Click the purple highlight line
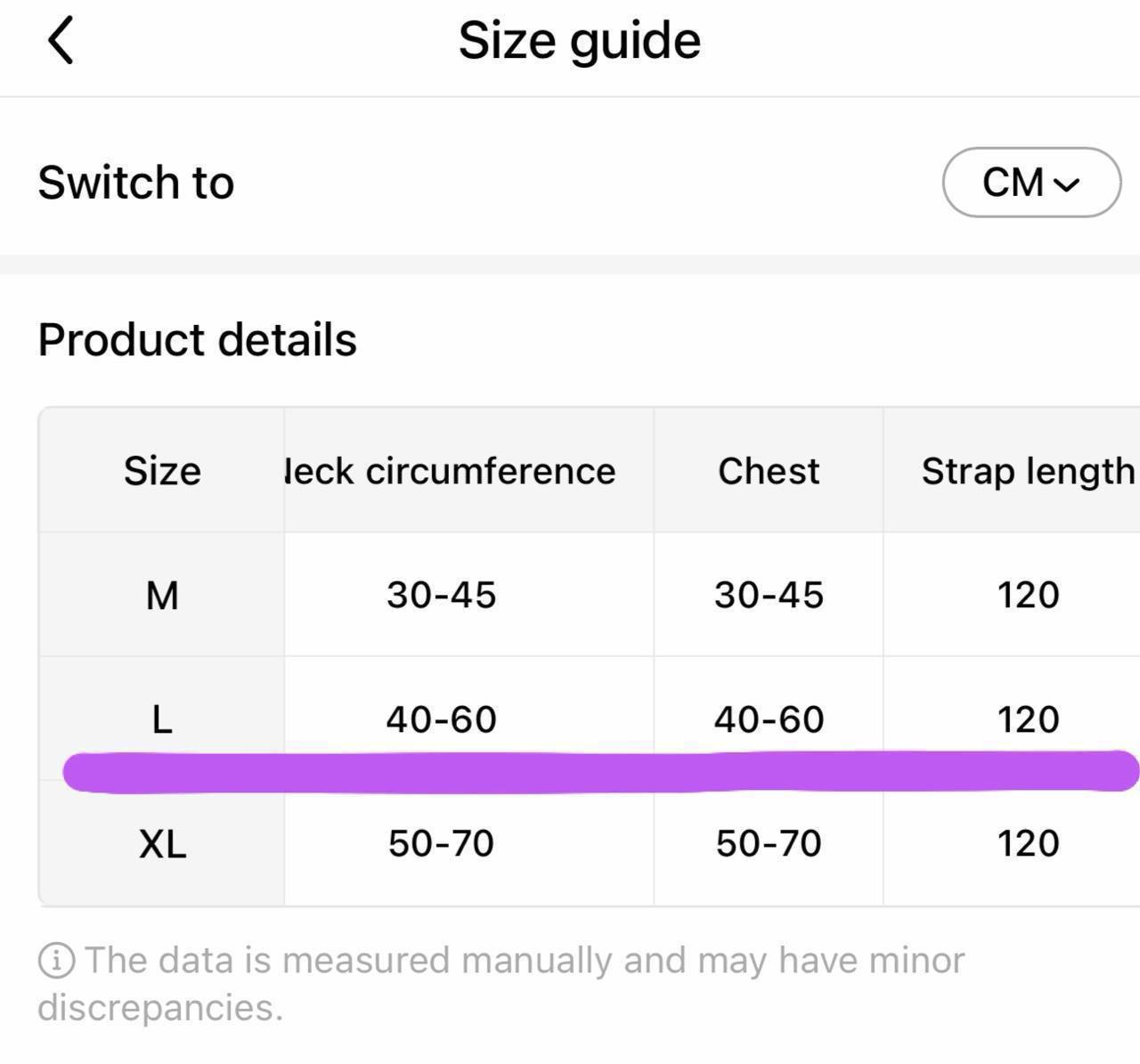Image resolution: width=1140 pixels, height=1064 pixels. pyautogui.click(x=601, y=771)
